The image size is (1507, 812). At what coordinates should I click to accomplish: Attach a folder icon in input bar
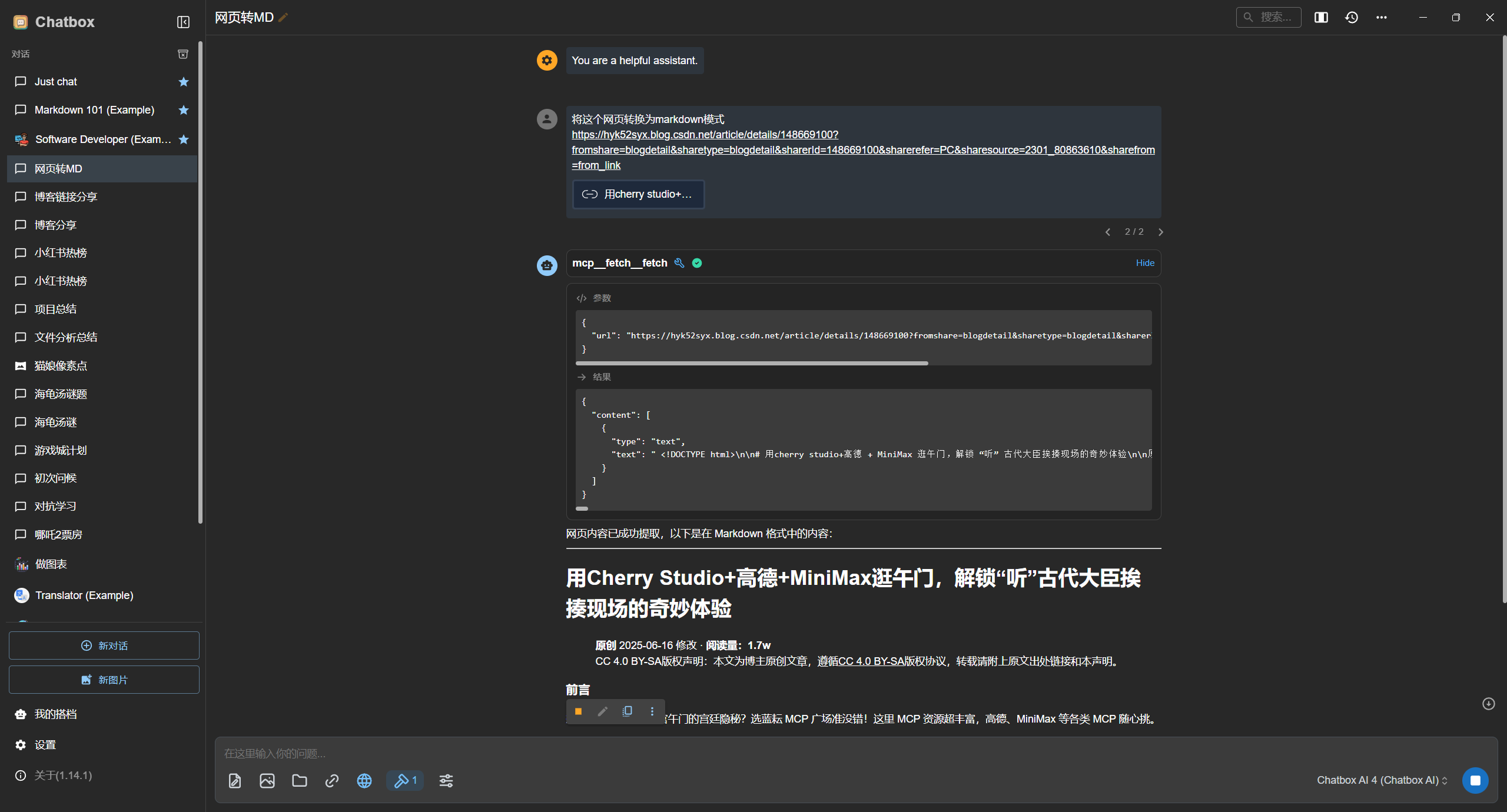[300, 781]
